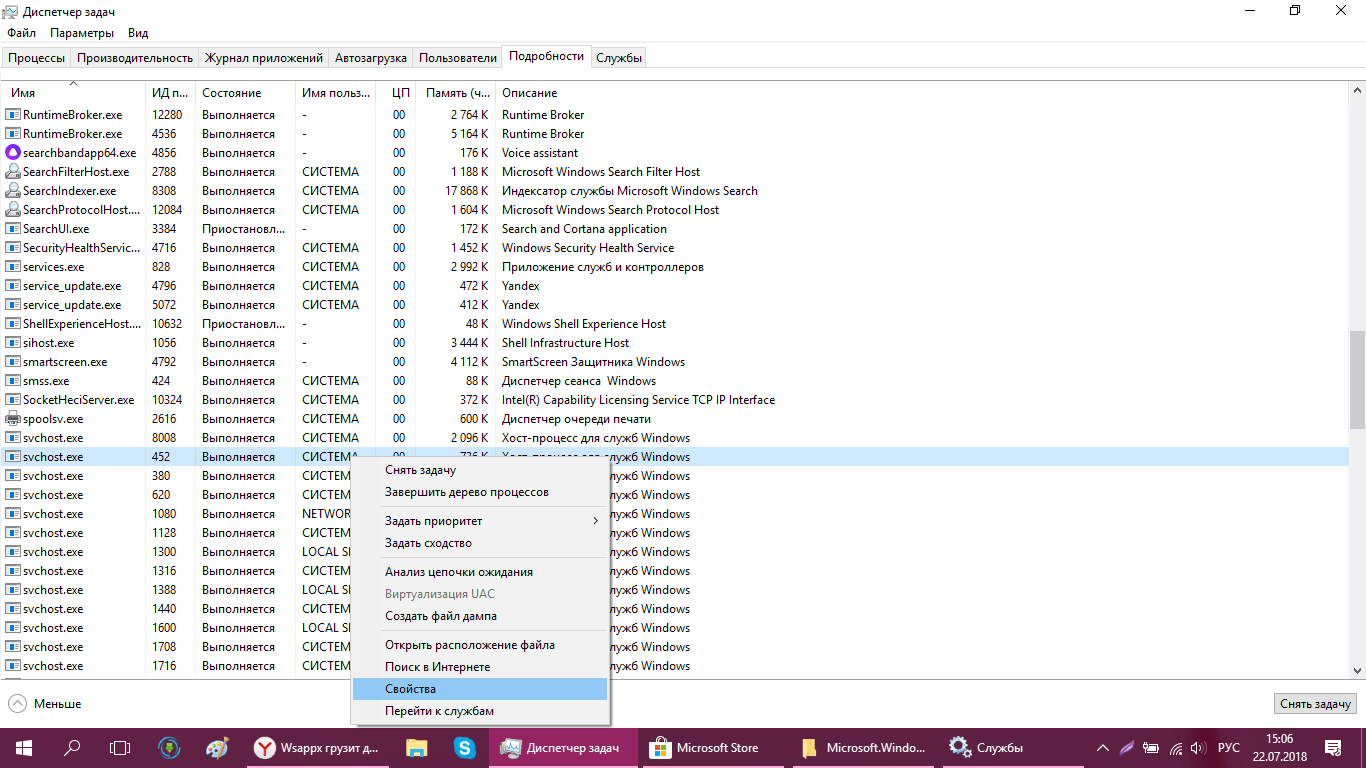Switch to Microsoft Store taskbar window

[715, 748]
